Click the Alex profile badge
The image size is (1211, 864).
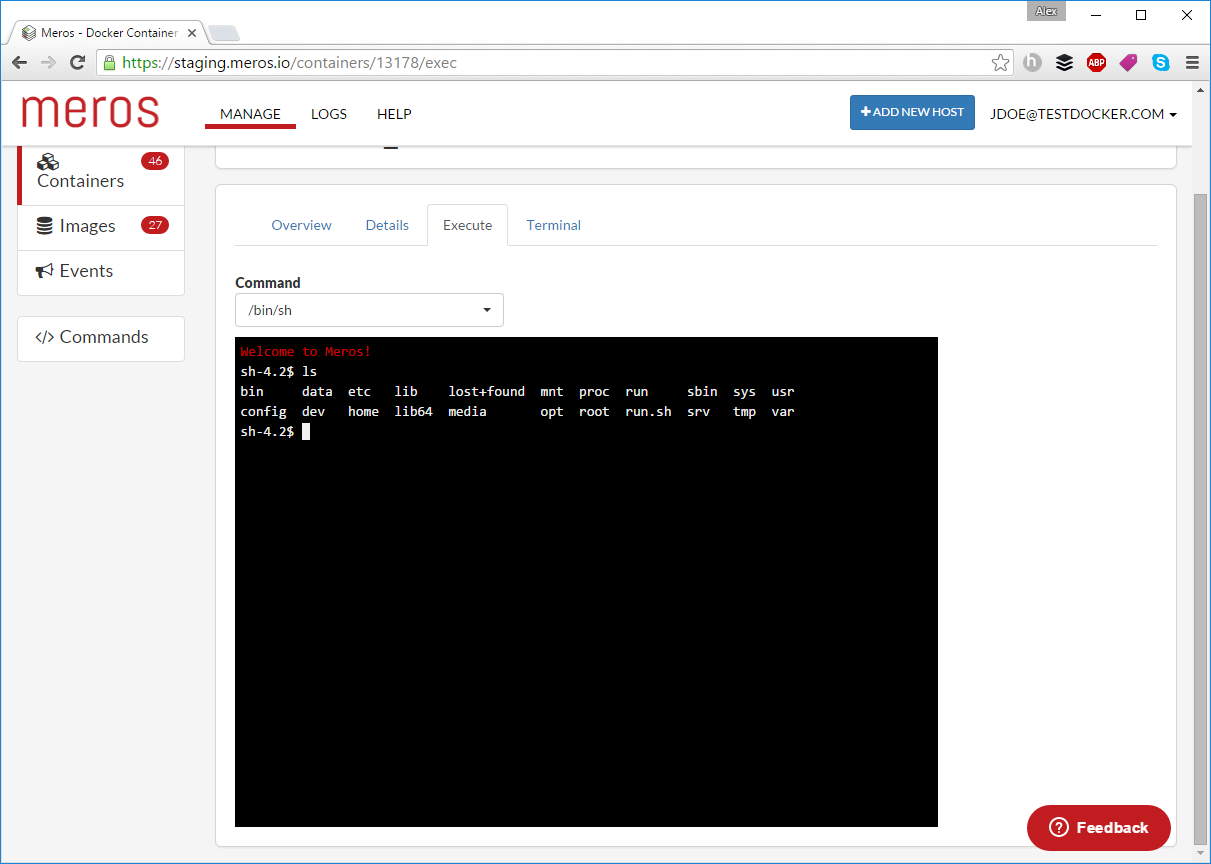pyautogui.click(x=1046, y=11)
